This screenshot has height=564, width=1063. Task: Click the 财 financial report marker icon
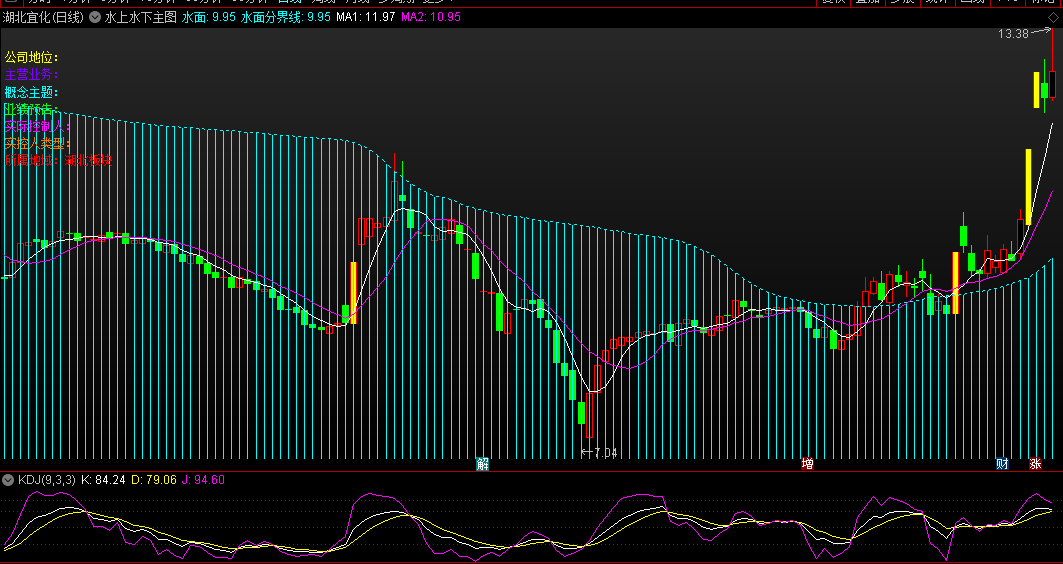(x=1002, y=464)
